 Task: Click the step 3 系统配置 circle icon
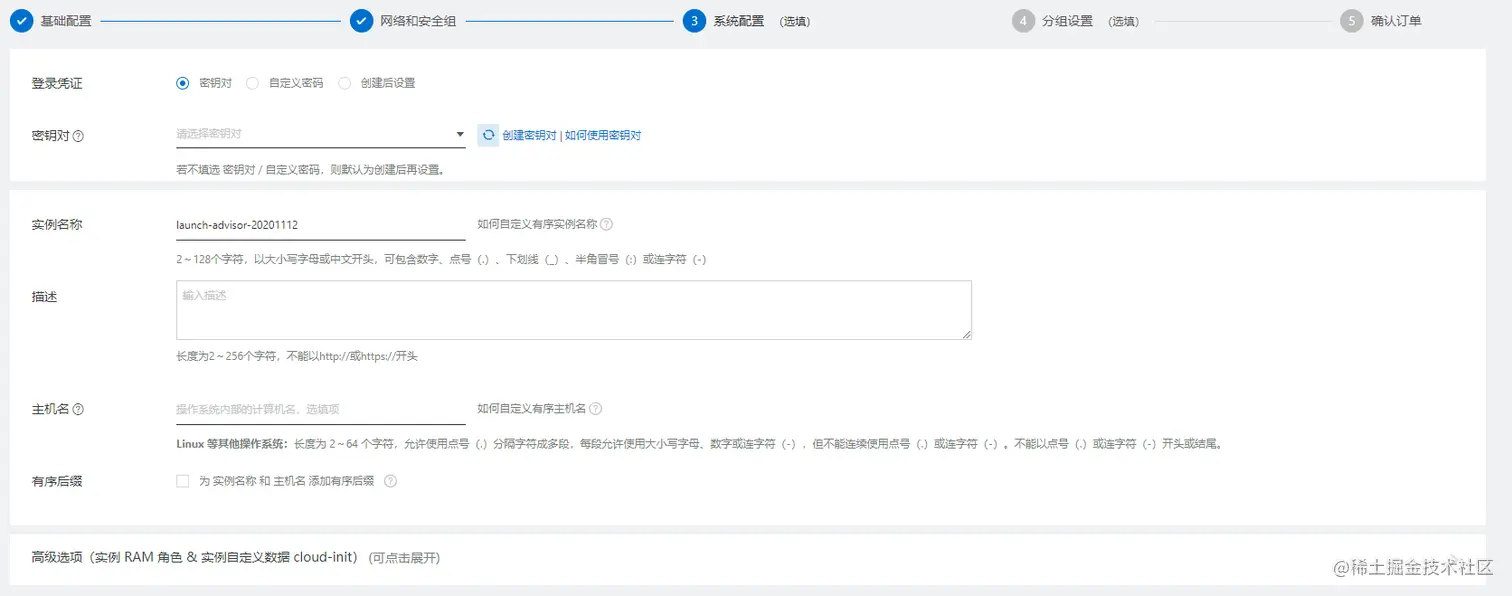695,21
